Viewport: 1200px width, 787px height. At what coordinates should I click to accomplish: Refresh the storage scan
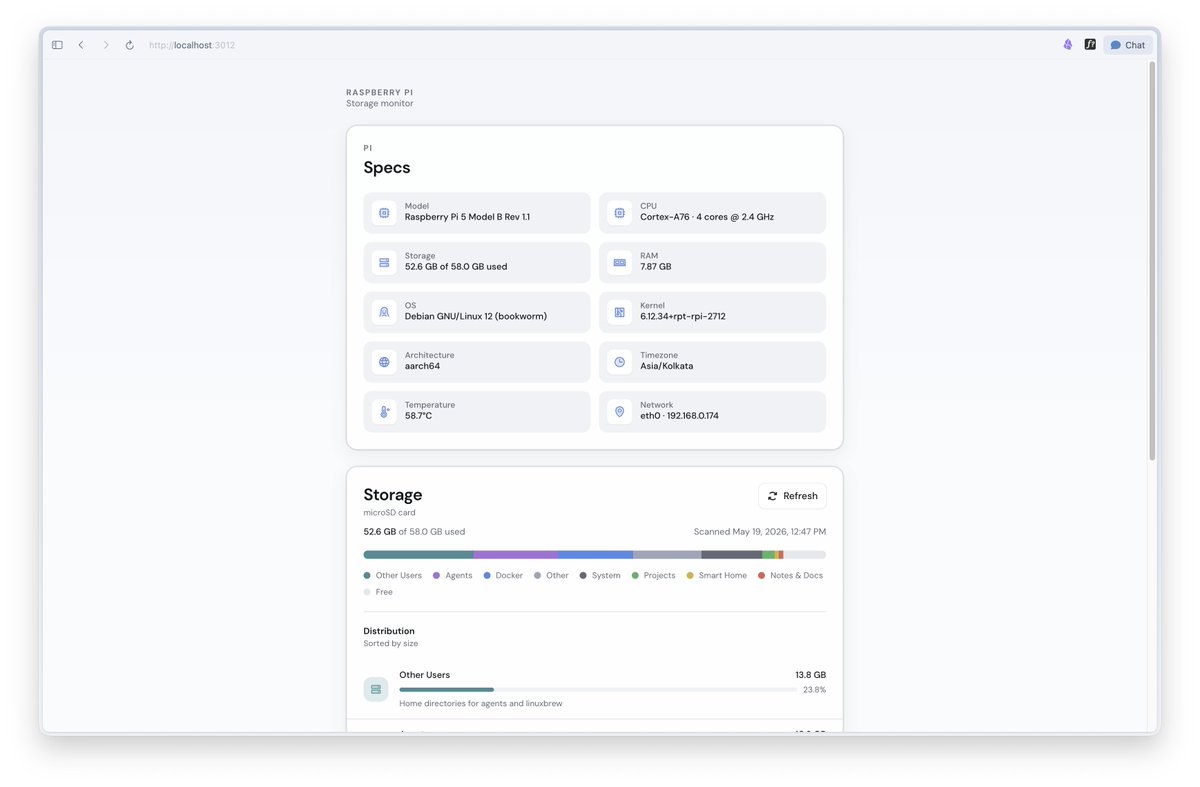point(792,496)
